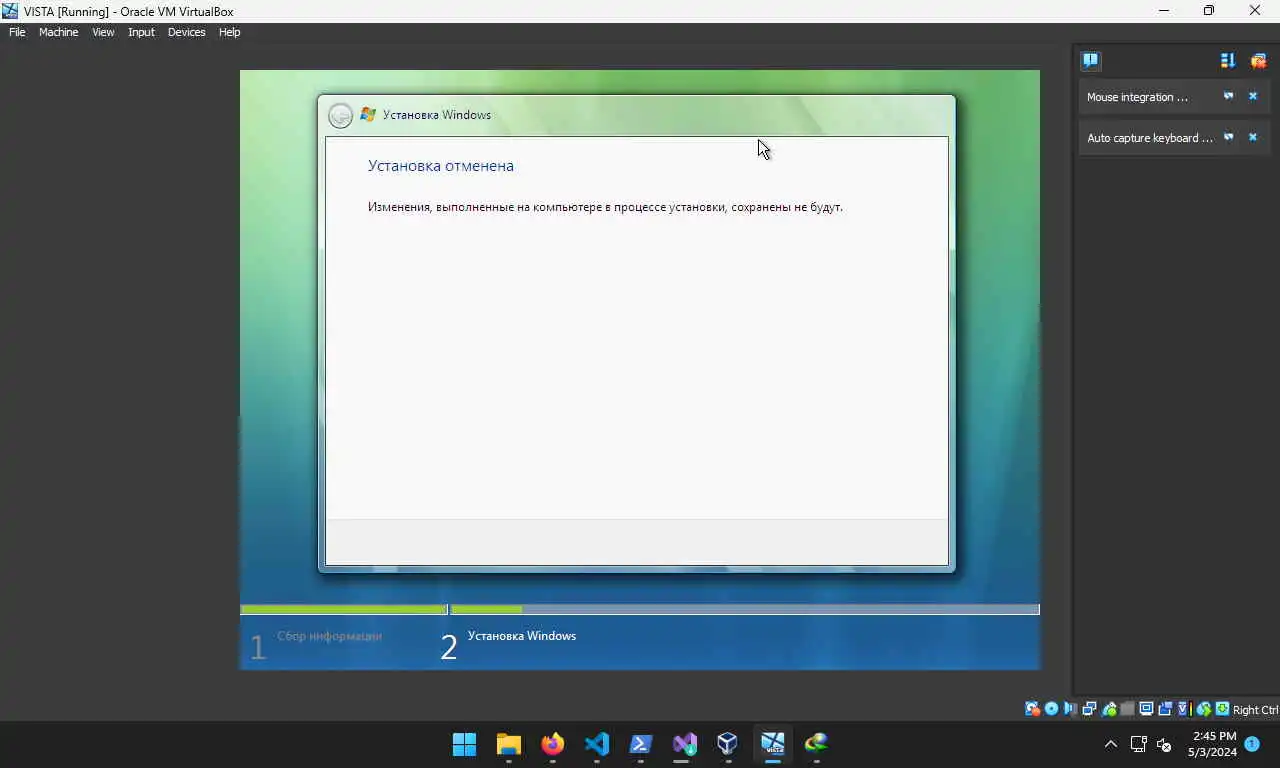Click the muted volume tray icon
Image resolution: width=1280 pixels, height=768 pixels.
click(x=1164, y=744)
